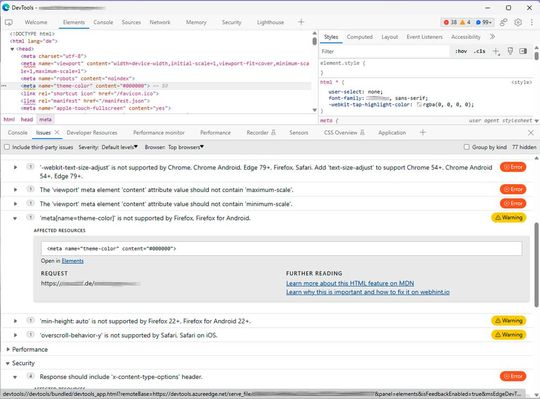Image resolution: width=540 pixels, height=399 pixels.
Task: Open the Welcome tab
Action: pyautogui.click(x=36, y=22)
